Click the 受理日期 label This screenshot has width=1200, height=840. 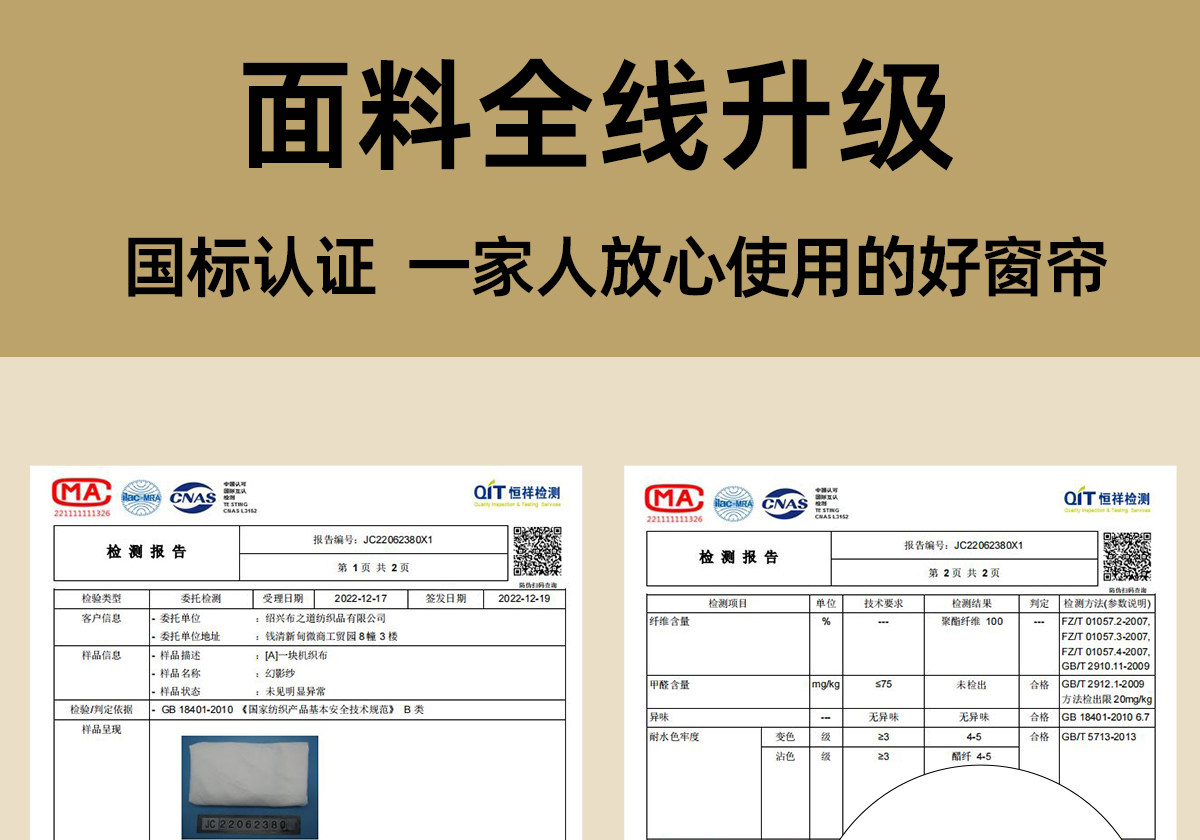click(x=283, y=599)
